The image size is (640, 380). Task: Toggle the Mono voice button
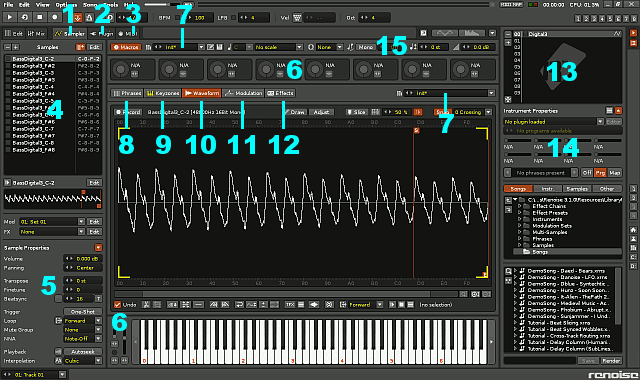tap(366, 47)
